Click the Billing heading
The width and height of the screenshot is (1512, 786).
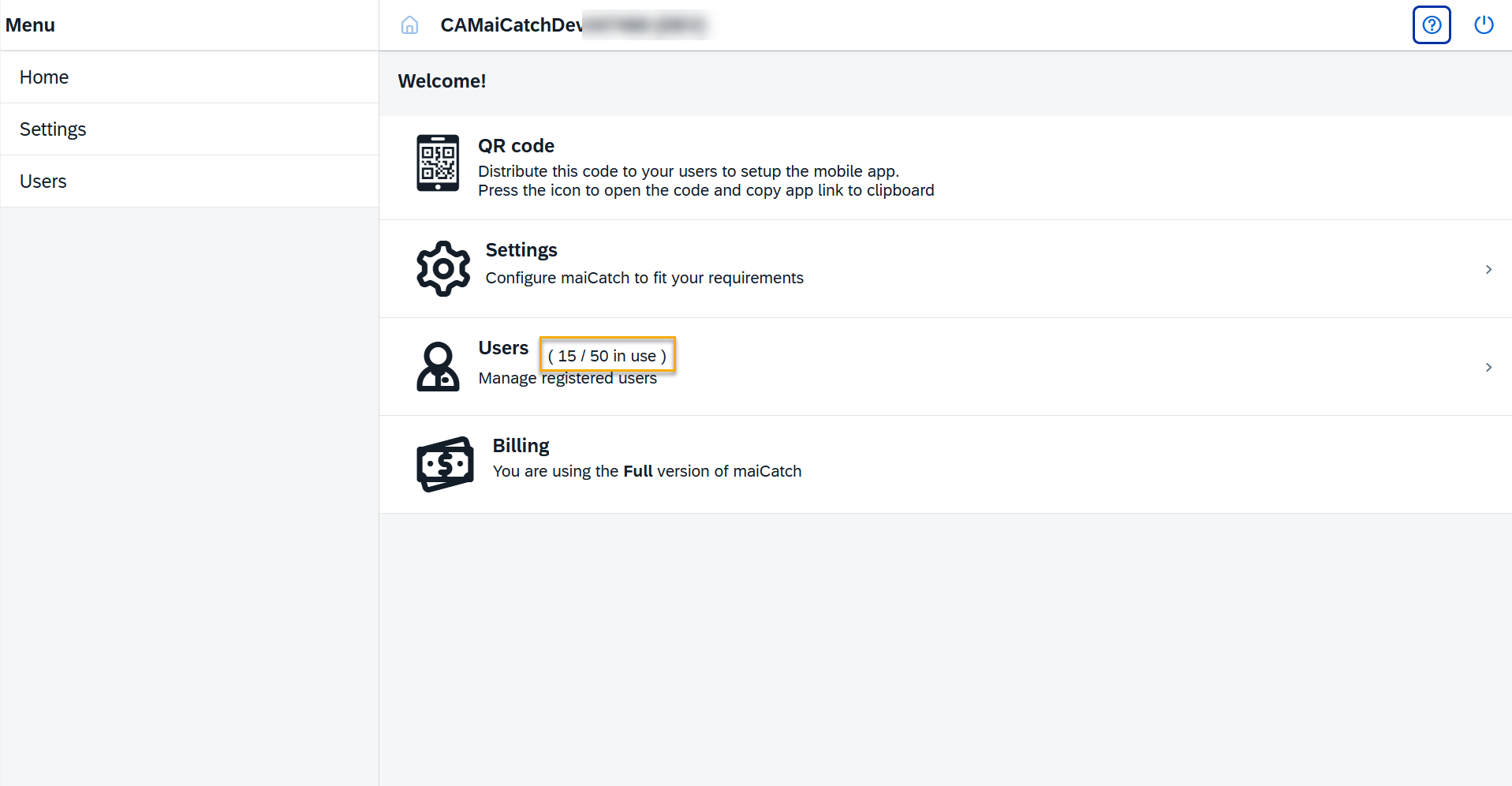point(521,446)
